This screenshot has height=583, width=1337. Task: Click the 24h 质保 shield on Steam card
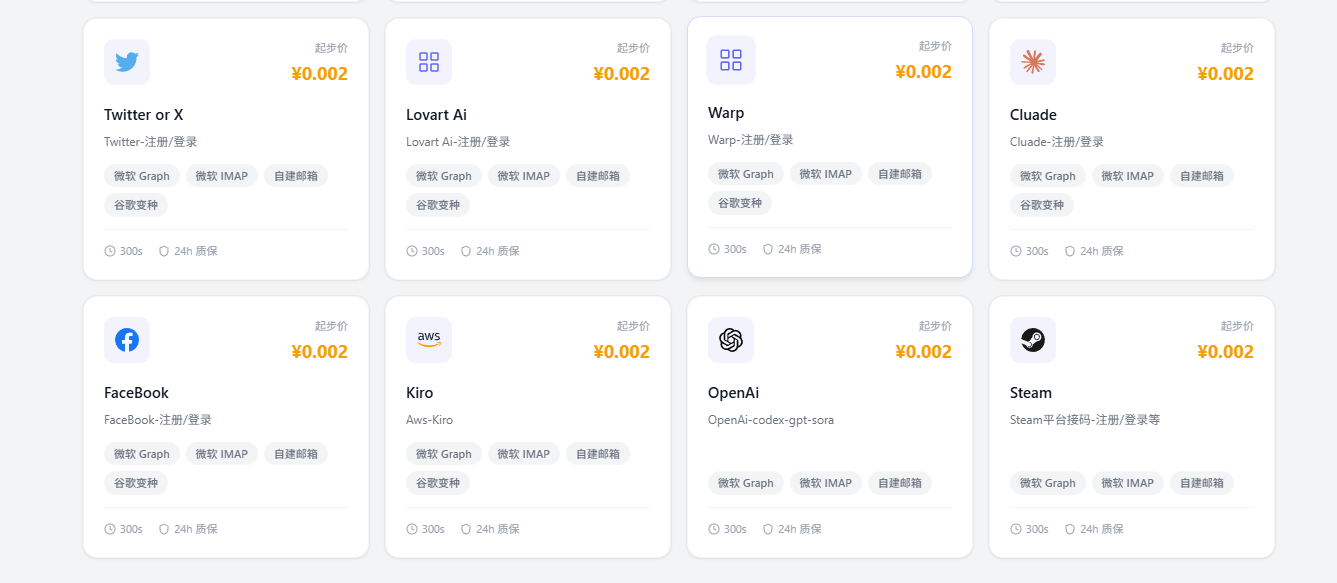click(x=1070, y=529)
